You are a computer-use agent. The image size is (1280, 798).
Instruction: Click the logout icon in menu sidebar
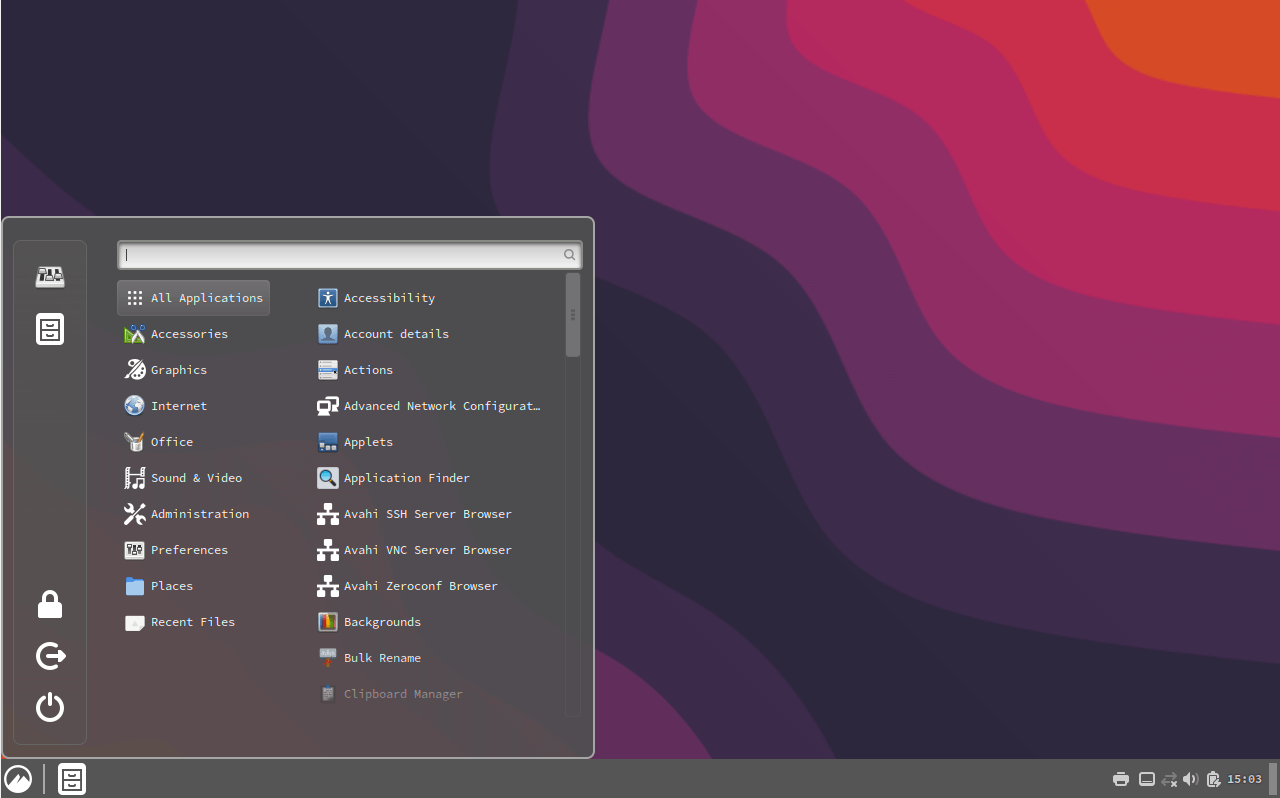tap(50, 656)
